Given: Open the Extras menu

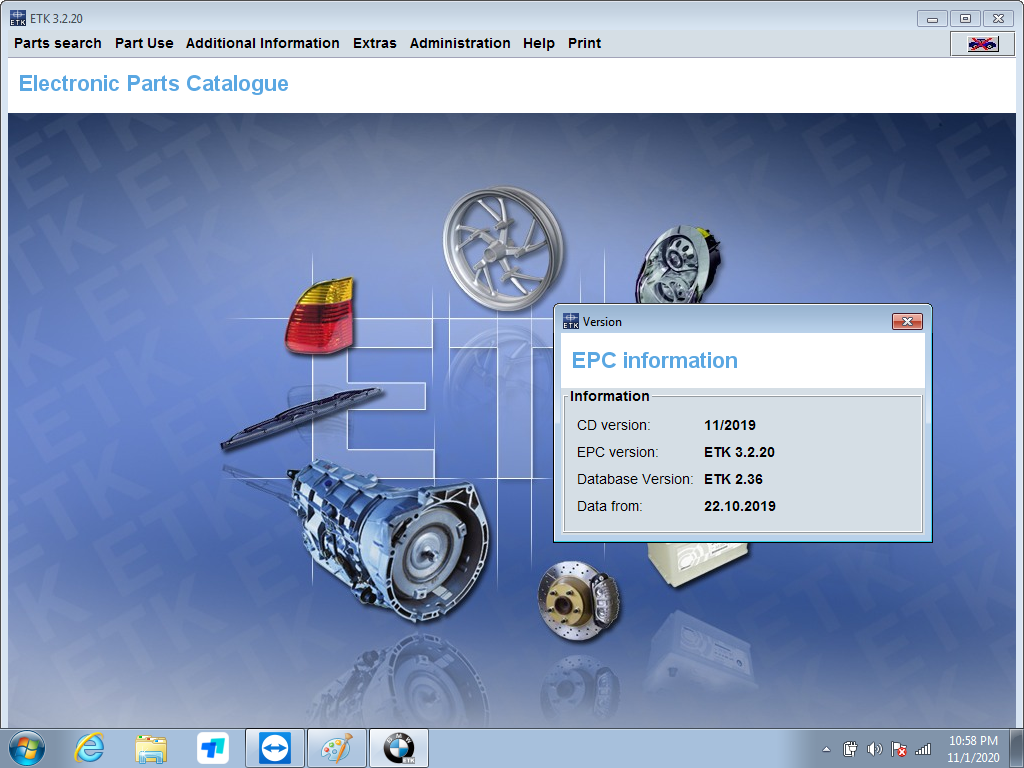Looking at the screenshot, I should pos(374,43).
